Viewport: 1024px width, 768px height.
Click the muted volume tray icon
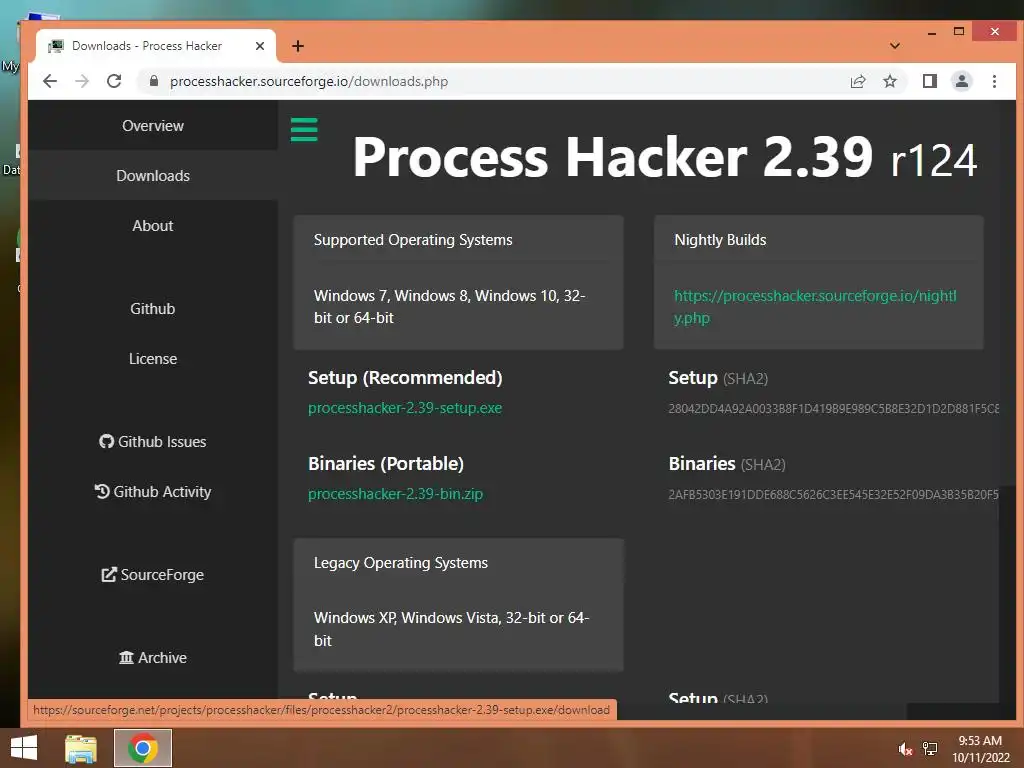pos(905,749)
